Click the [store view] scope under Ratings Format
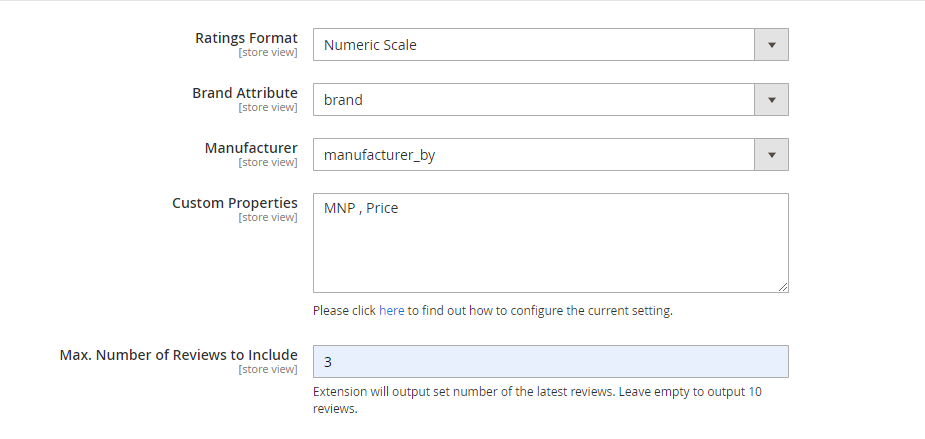The image size is (925, 439). (268, 53)
